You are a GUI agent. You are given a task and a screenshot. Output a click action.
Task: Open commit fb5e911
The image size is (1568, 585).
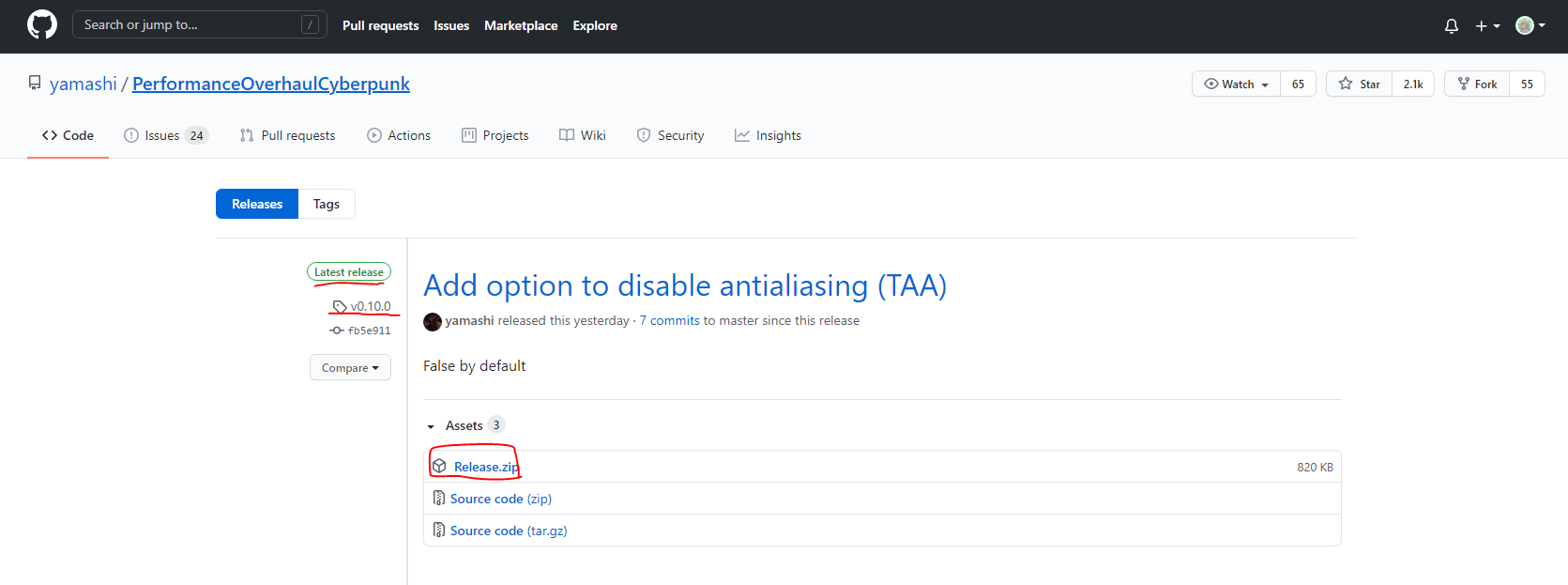click(360, 331)
